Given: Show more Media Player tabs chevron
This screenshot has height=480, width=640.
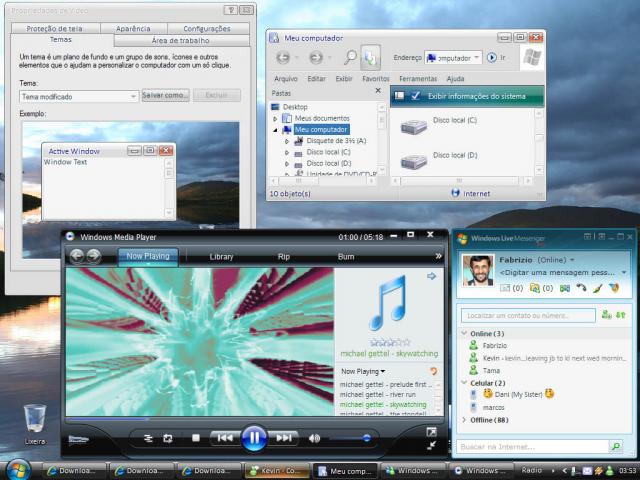Looking at the screenshot, I should (438, 256).
